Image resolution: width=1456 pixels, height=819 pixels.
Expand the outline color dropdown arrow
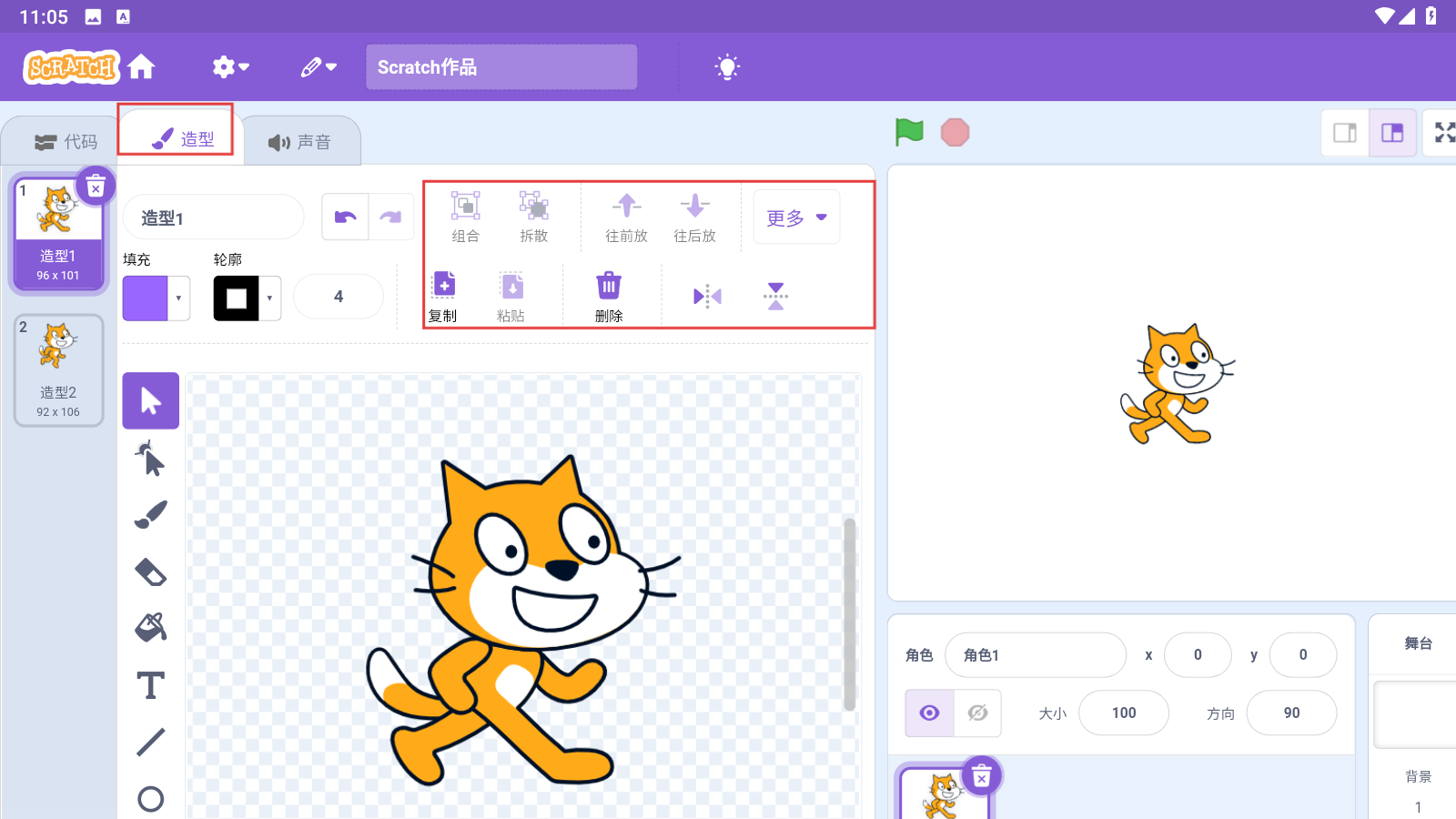click(x=269, y=298)
